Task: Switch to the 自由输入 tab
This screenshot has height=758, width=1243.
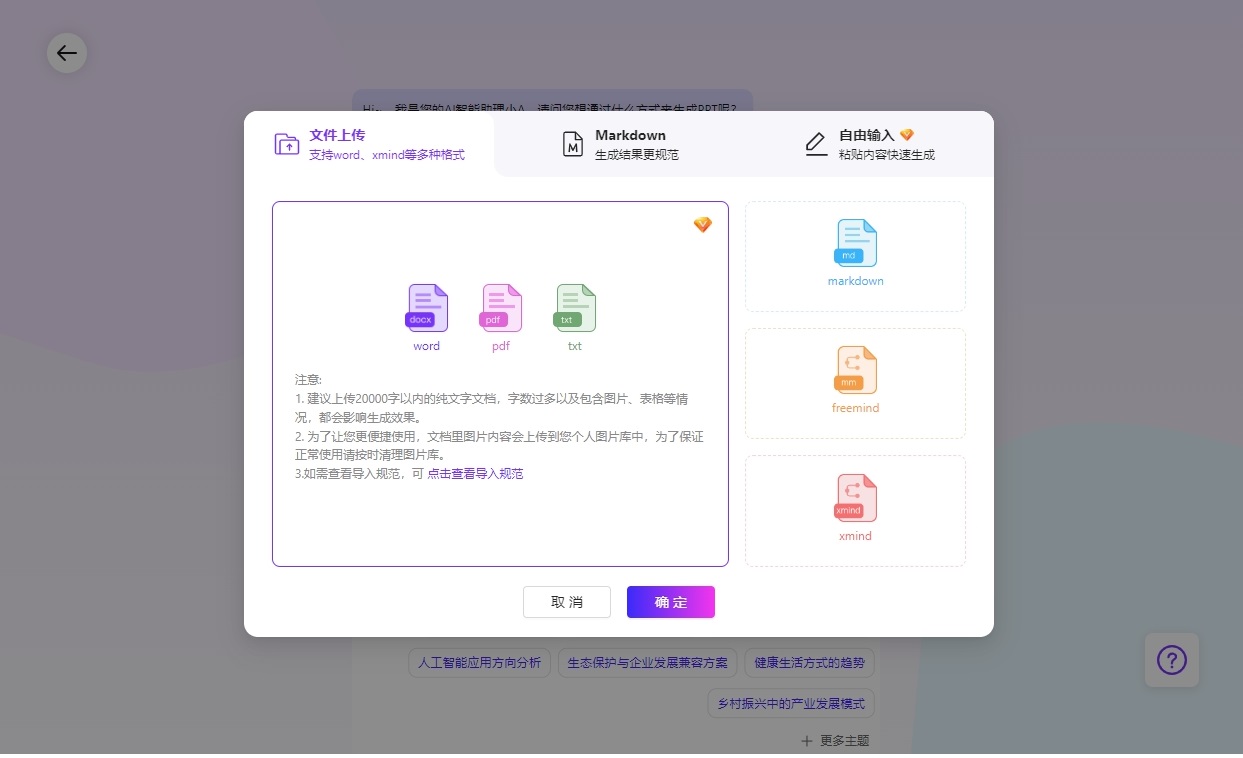Action: pyautogui.click(x=870, y=144)
